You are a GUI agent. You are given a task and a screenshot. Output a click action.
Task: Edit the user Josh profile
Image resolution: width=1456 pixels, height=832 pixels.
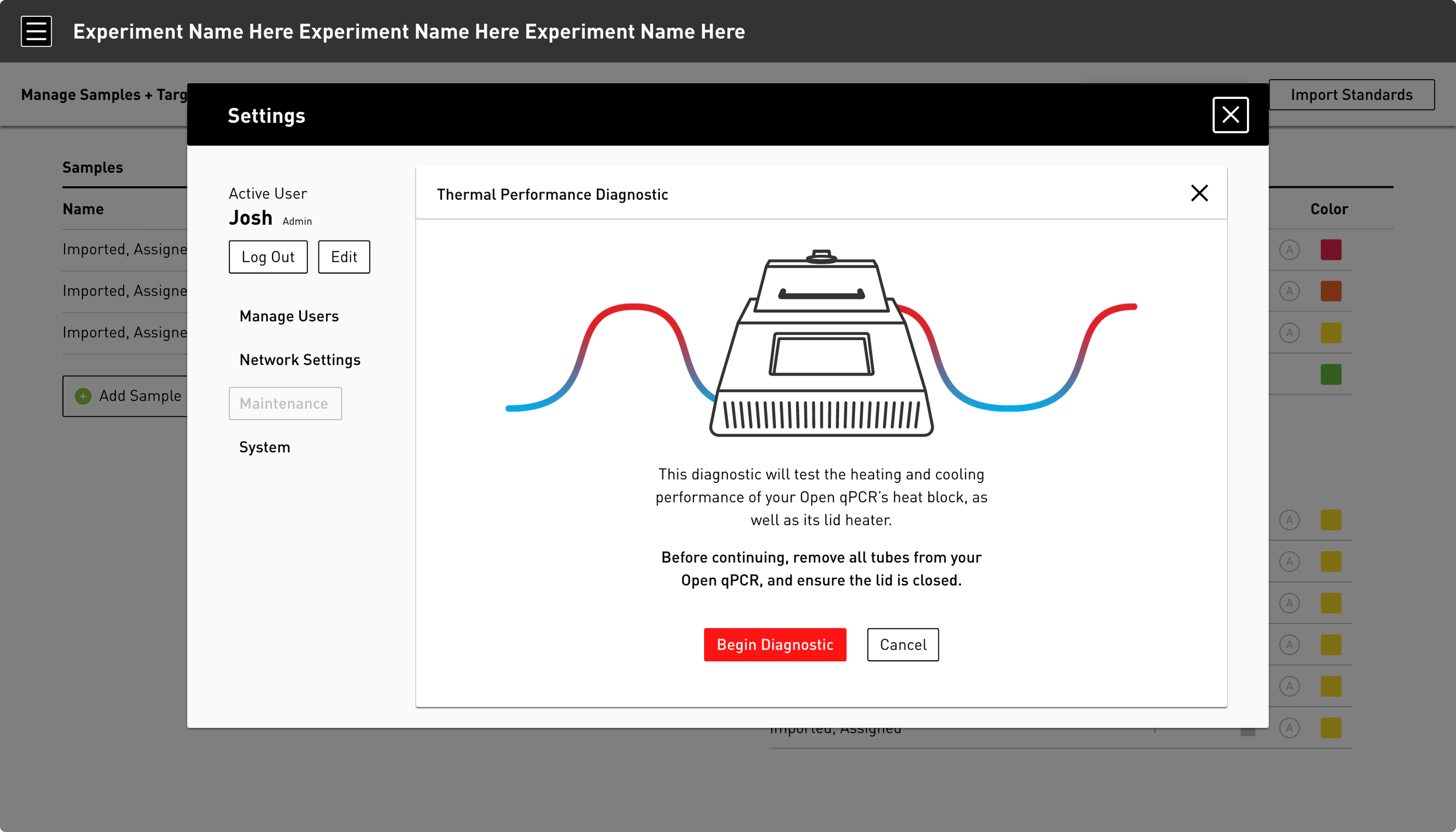[344, 257]
